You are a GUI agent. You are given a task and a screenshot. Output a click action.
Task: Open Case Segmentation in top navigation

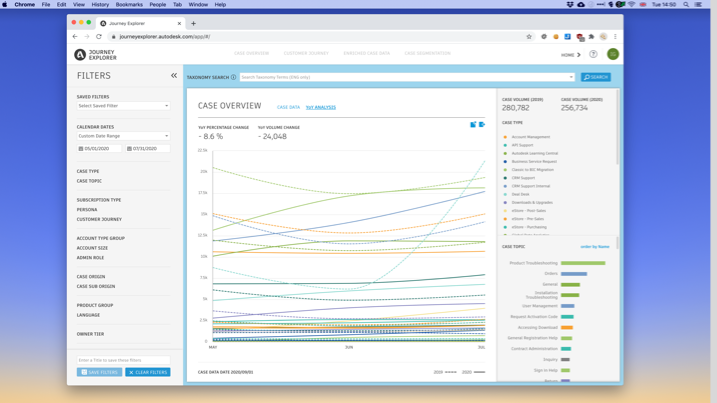[x=428, y=54]
